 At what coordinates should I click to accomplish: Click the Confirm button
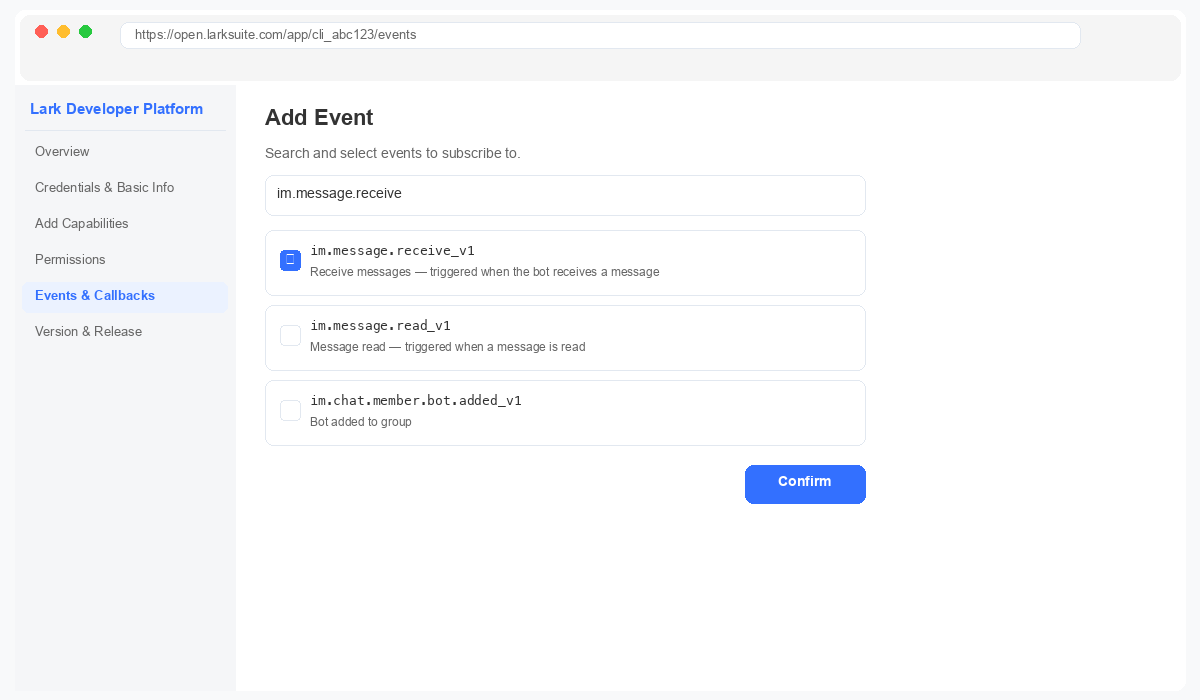coord(805,484)
